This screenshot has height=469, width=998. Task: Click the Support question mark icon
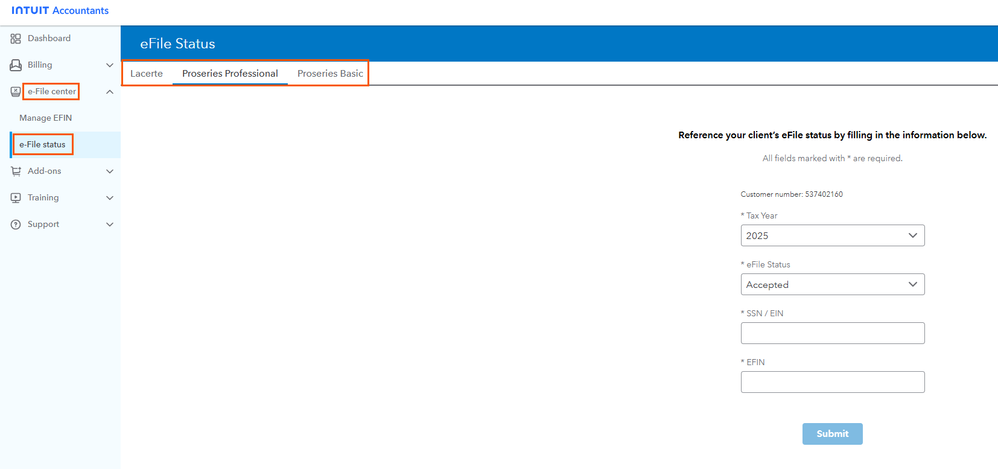click(x=15, y=225)
